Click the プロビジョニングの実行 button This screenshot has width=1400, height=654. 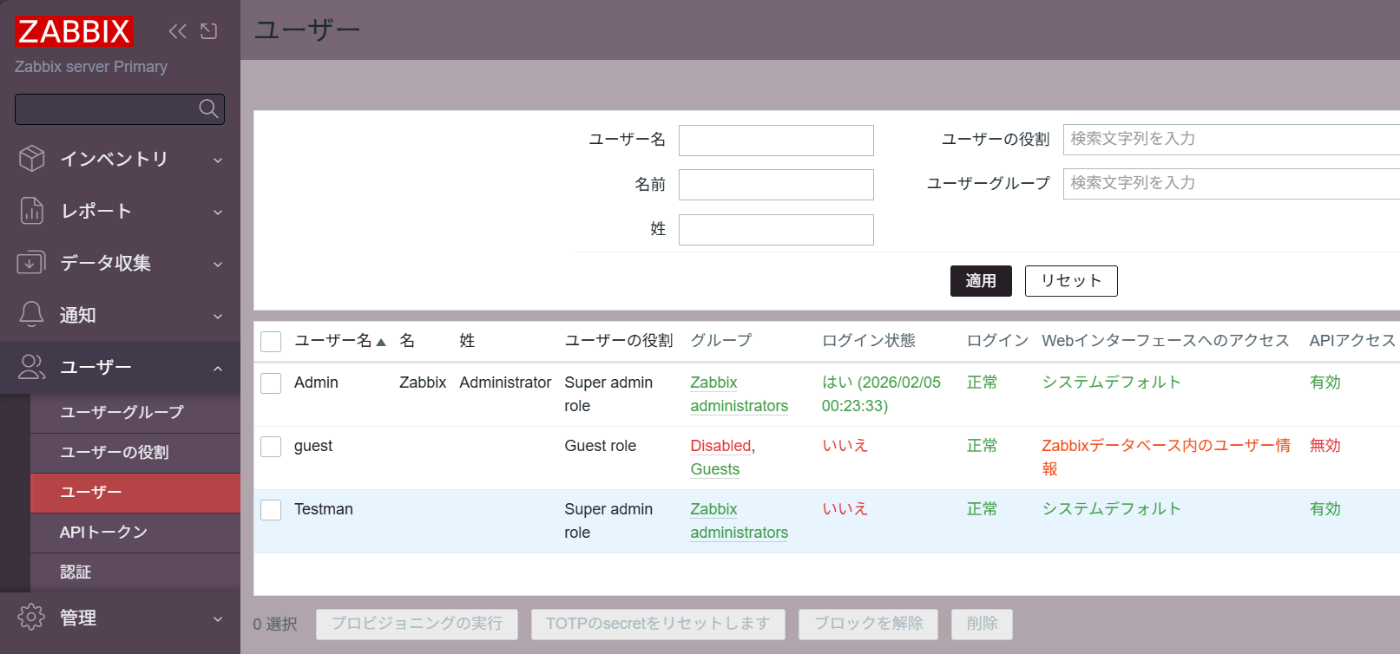[417, 624]
